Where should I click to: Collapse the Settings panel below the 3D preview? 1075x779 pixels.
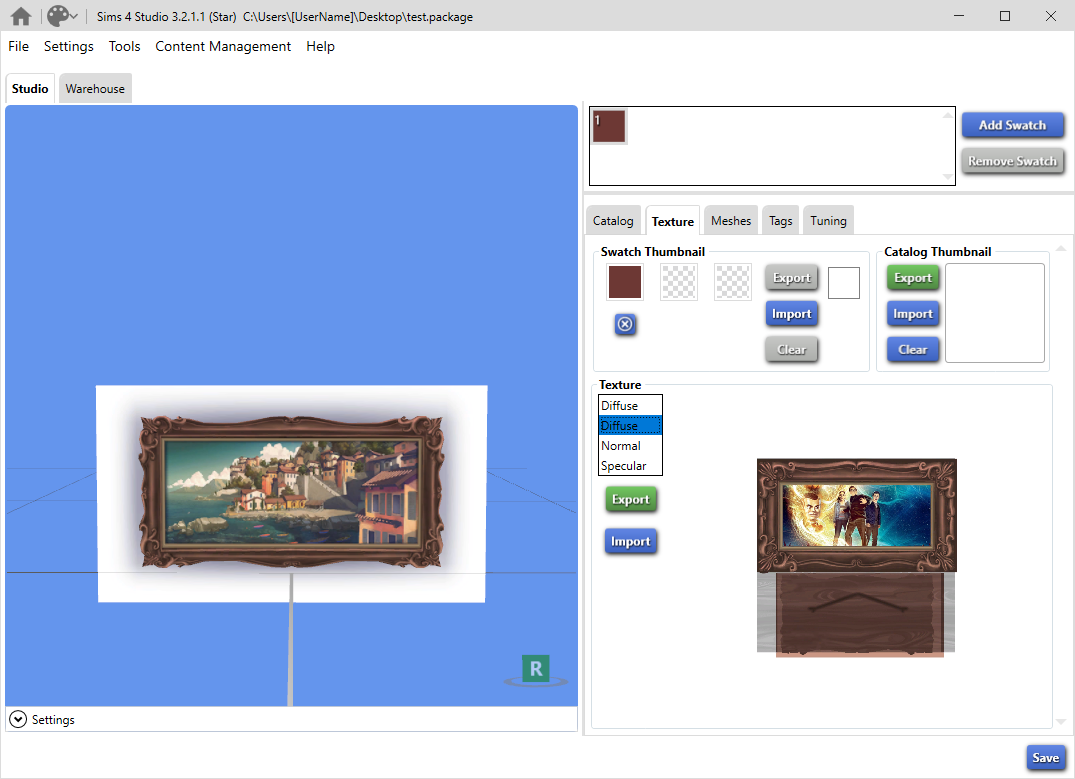click(x=18, y=718)
